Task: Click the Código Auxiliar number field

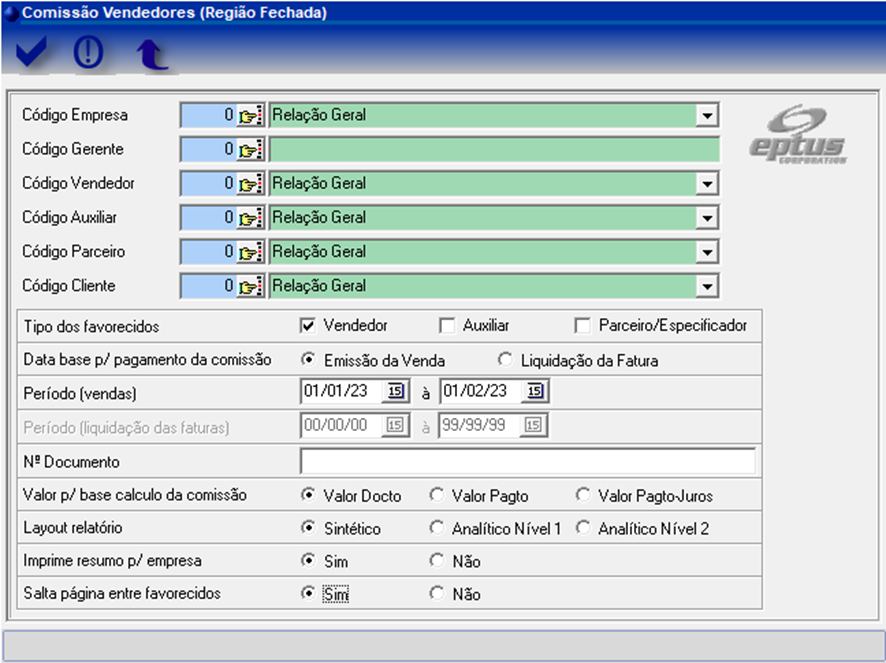Action: coord(209,218)
